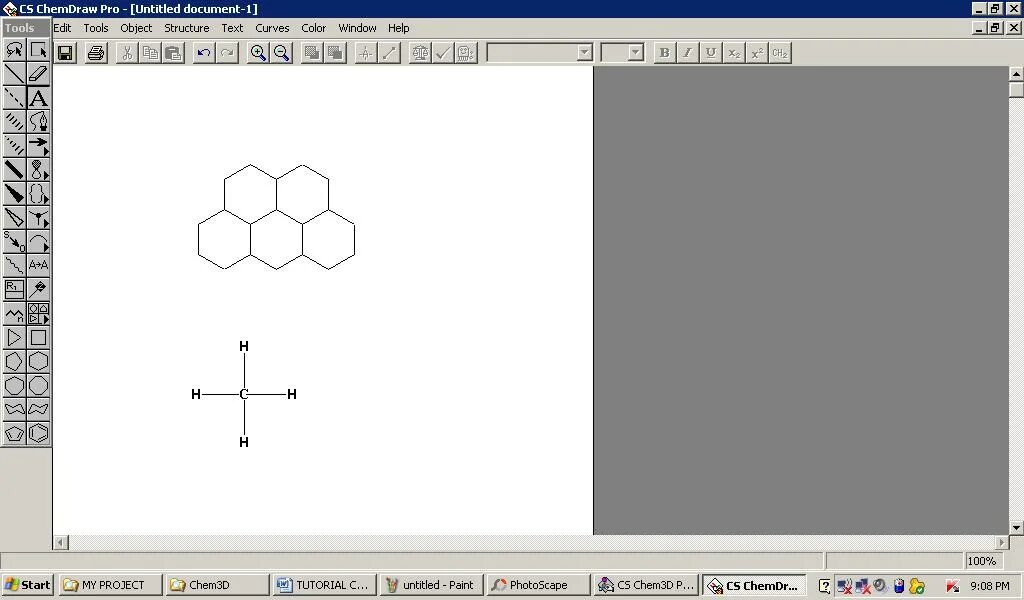Open the Color menu
The height and width of the screenshot is (600, 1024).
pos(313,28)
